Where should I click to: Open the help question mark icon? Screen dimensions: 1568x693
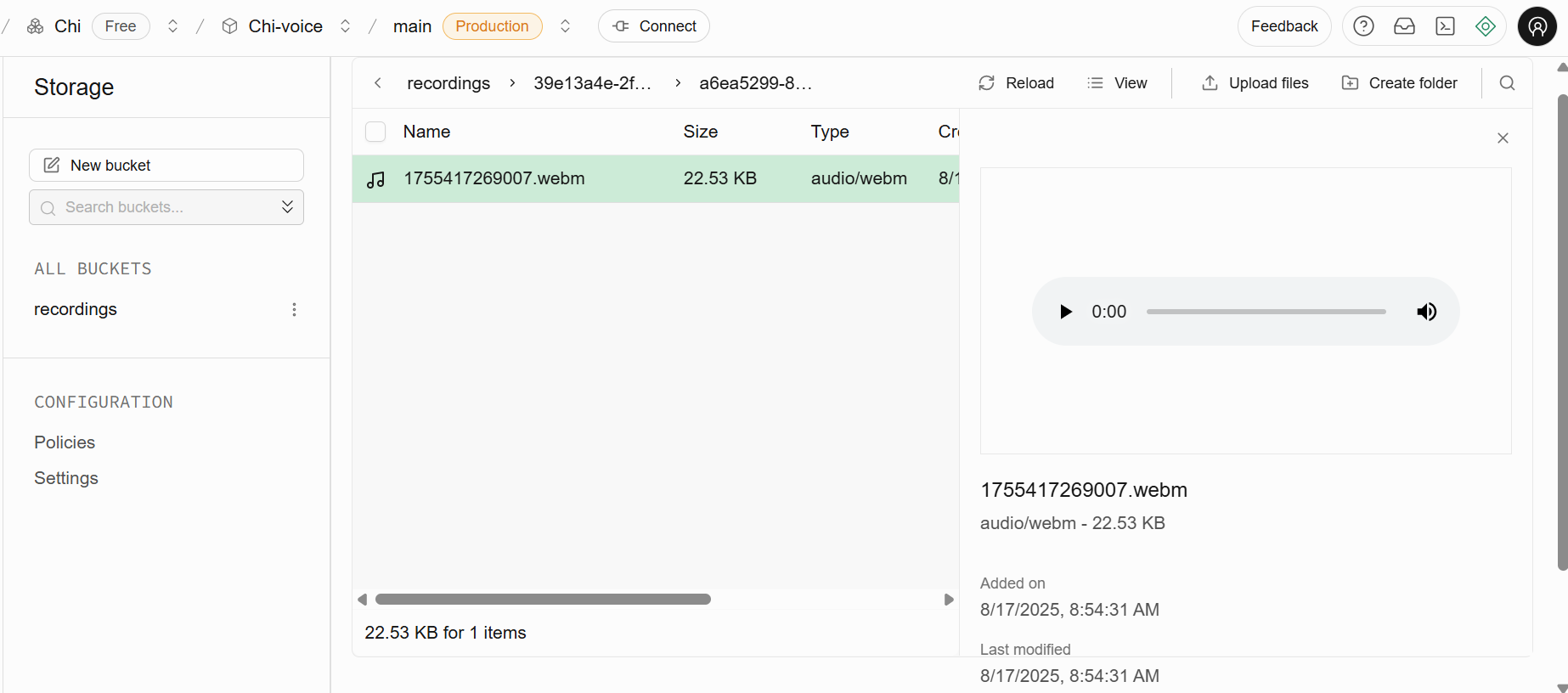(1363, 26)
